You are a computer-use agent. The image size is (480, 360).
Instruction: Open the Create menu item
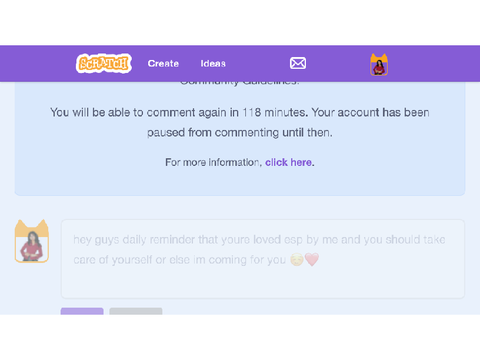(163, 63)
